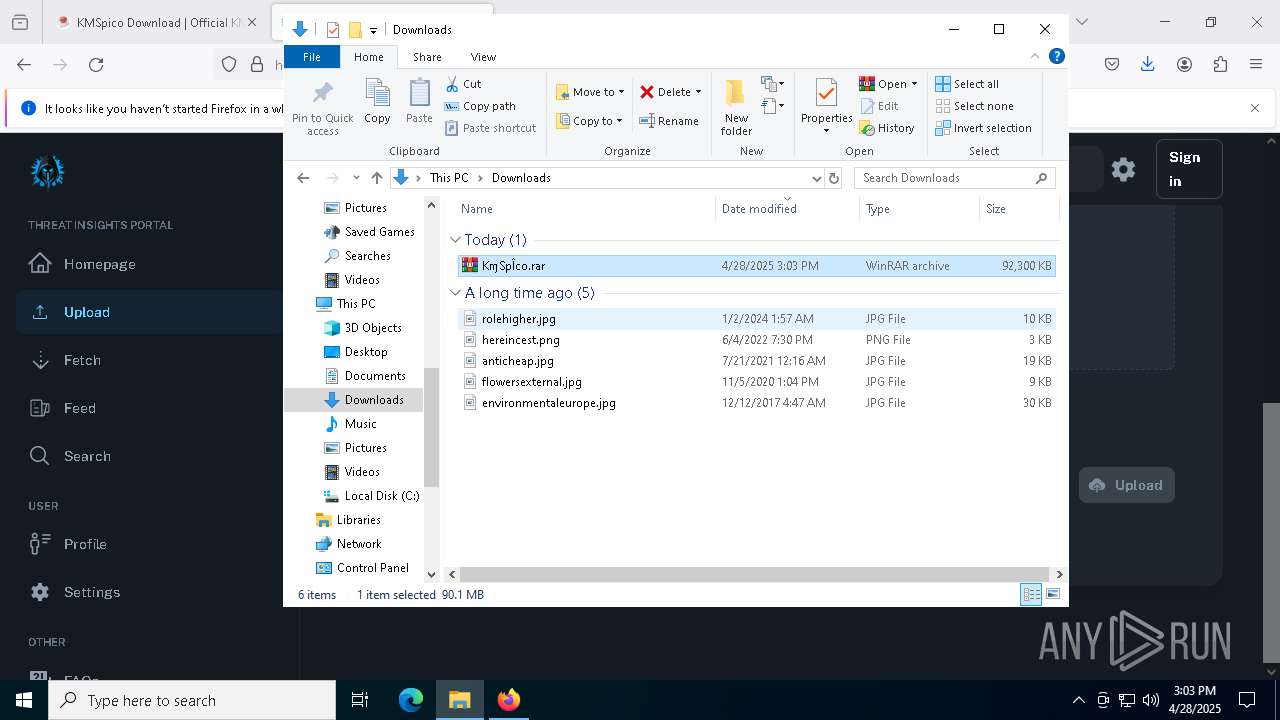Expand the Delete options arrow
This screenshot has width=1280, height=720.
[698, 92]
